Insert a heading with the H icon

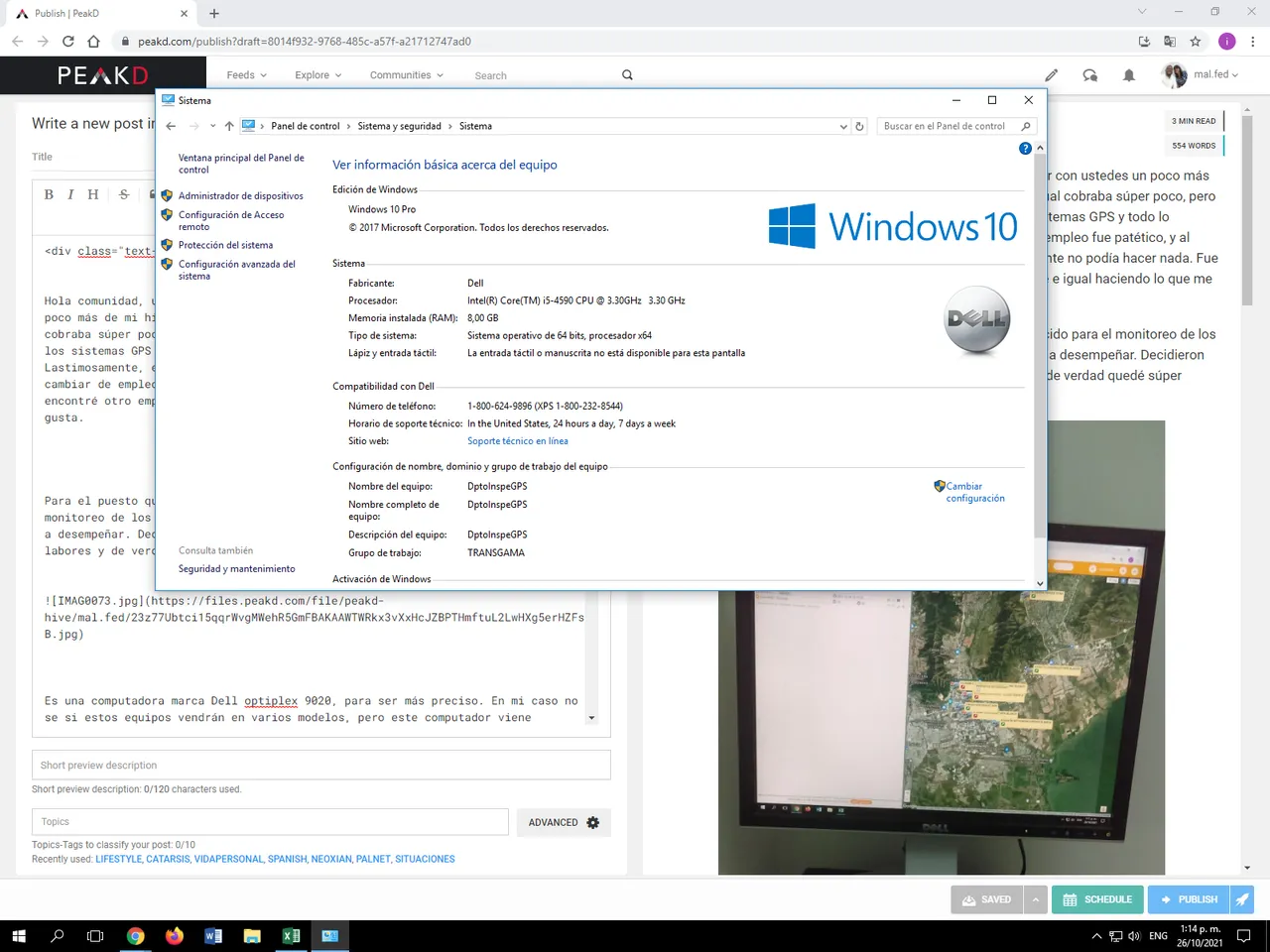pyautogui.click(x=93, y=194)
